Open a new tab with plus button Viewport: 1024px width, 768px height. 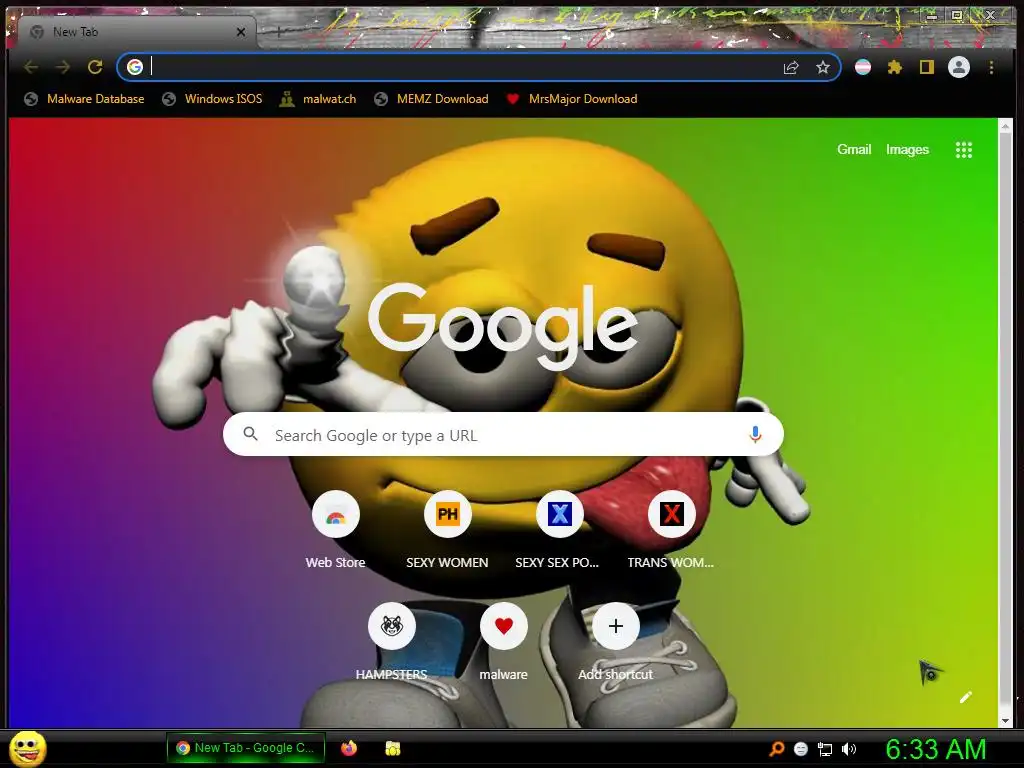tap(278, 31)
